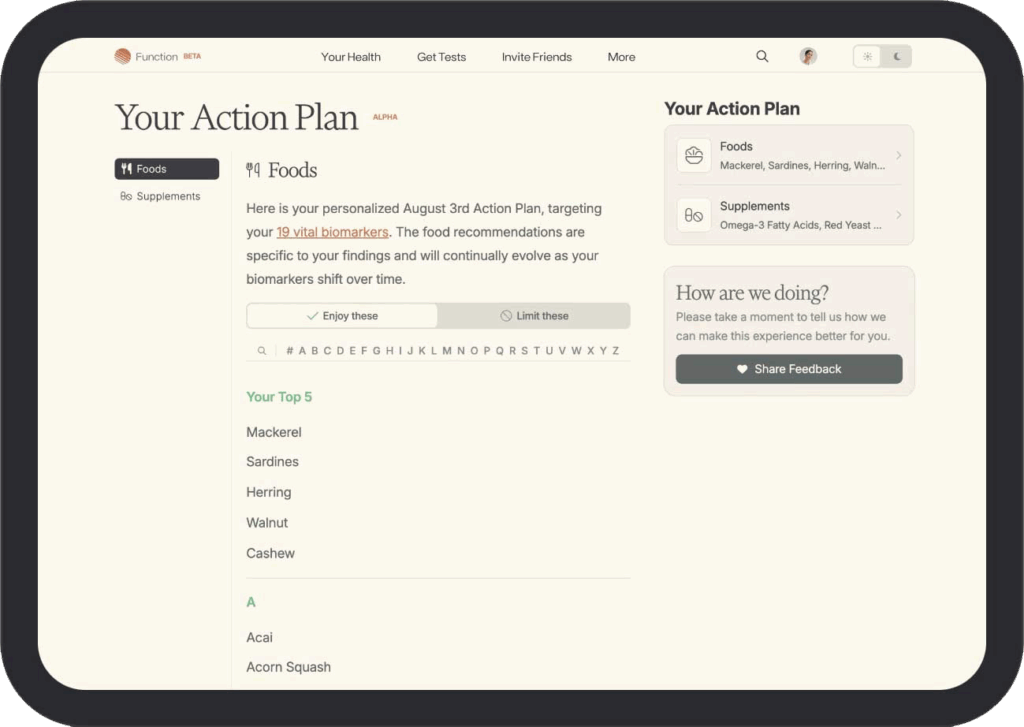Click the pill icon on Supplements card

click(694, 215)
